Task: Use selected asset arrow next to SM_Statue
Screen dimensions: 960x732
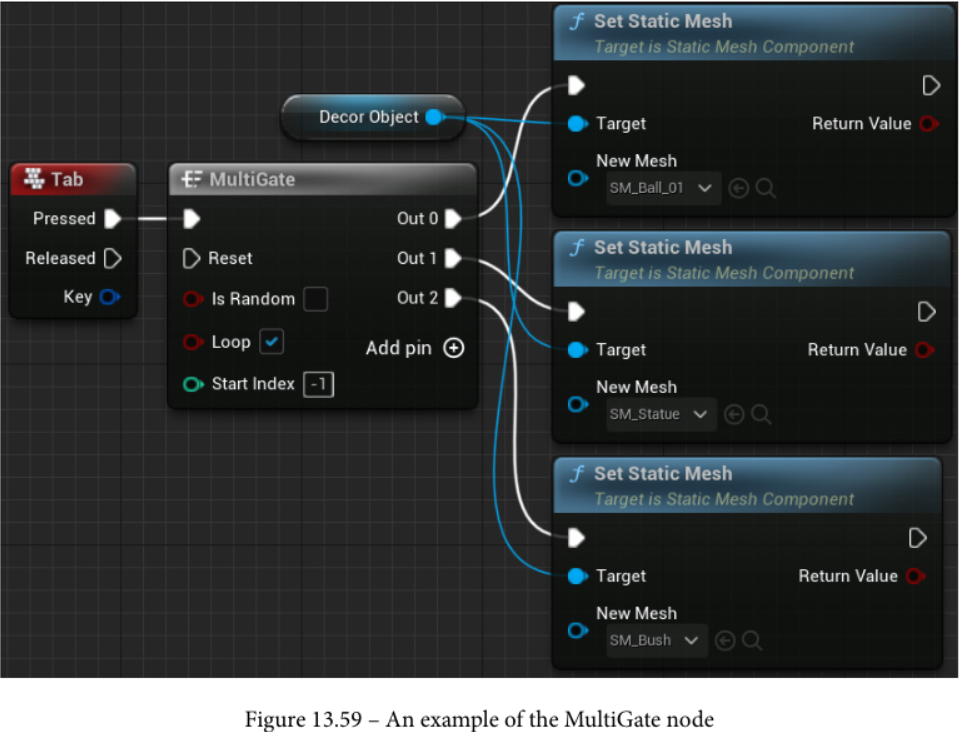Action: pyautogui.click(x=734, y=414)
